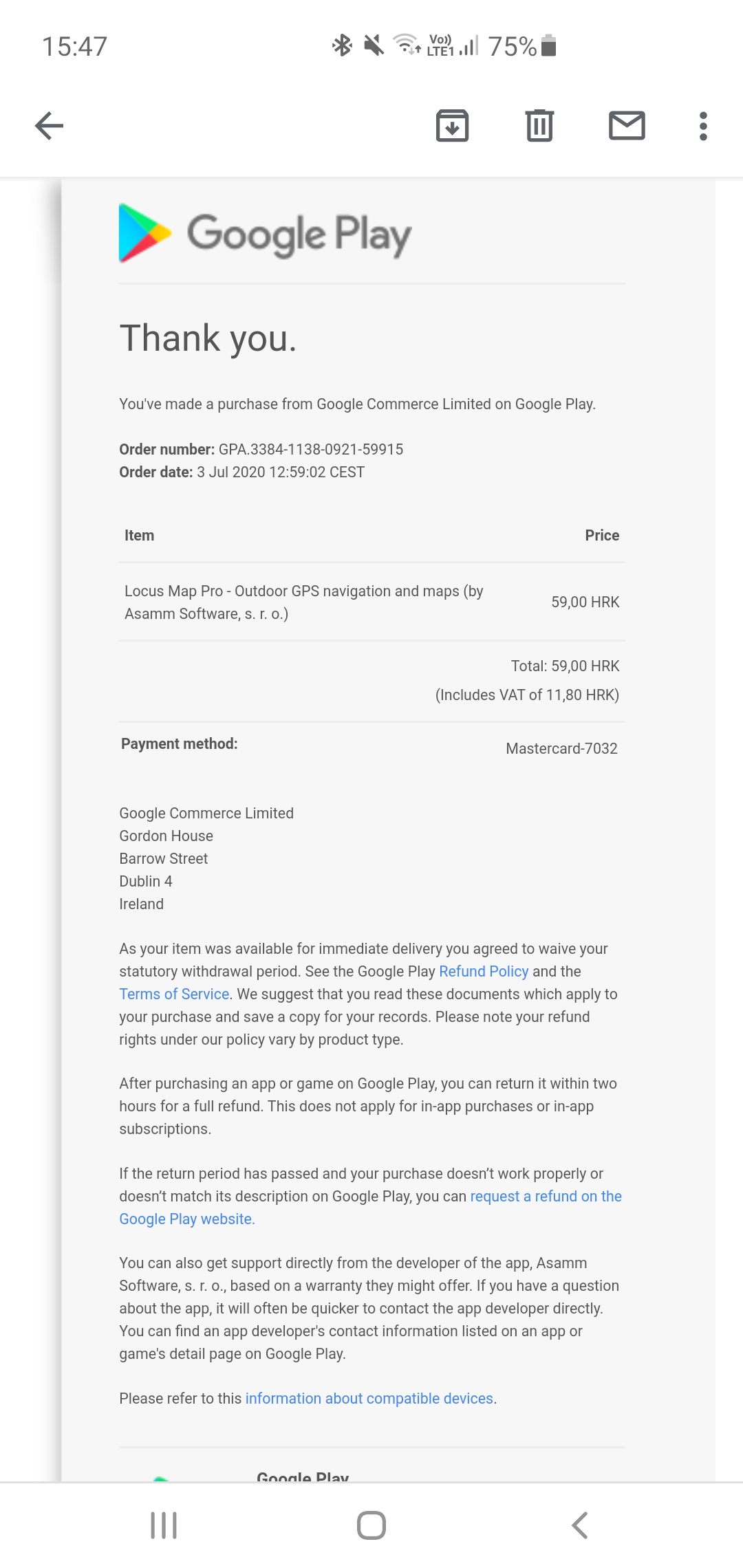Screen dimensions: 743x1568
Task: Tap the Locus Map Pro item name
Action: (x=303, y=602)
